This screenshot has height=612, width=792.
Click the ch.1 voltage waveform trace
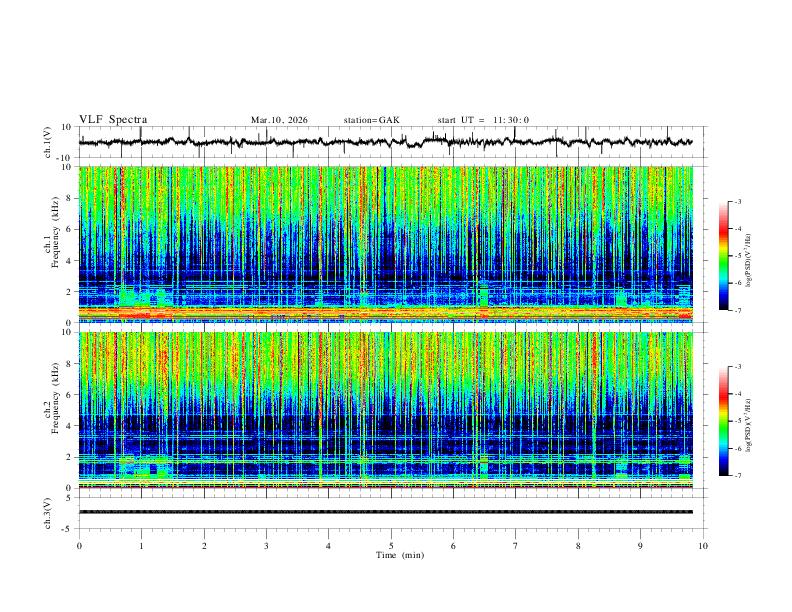(x=385, y=142)
